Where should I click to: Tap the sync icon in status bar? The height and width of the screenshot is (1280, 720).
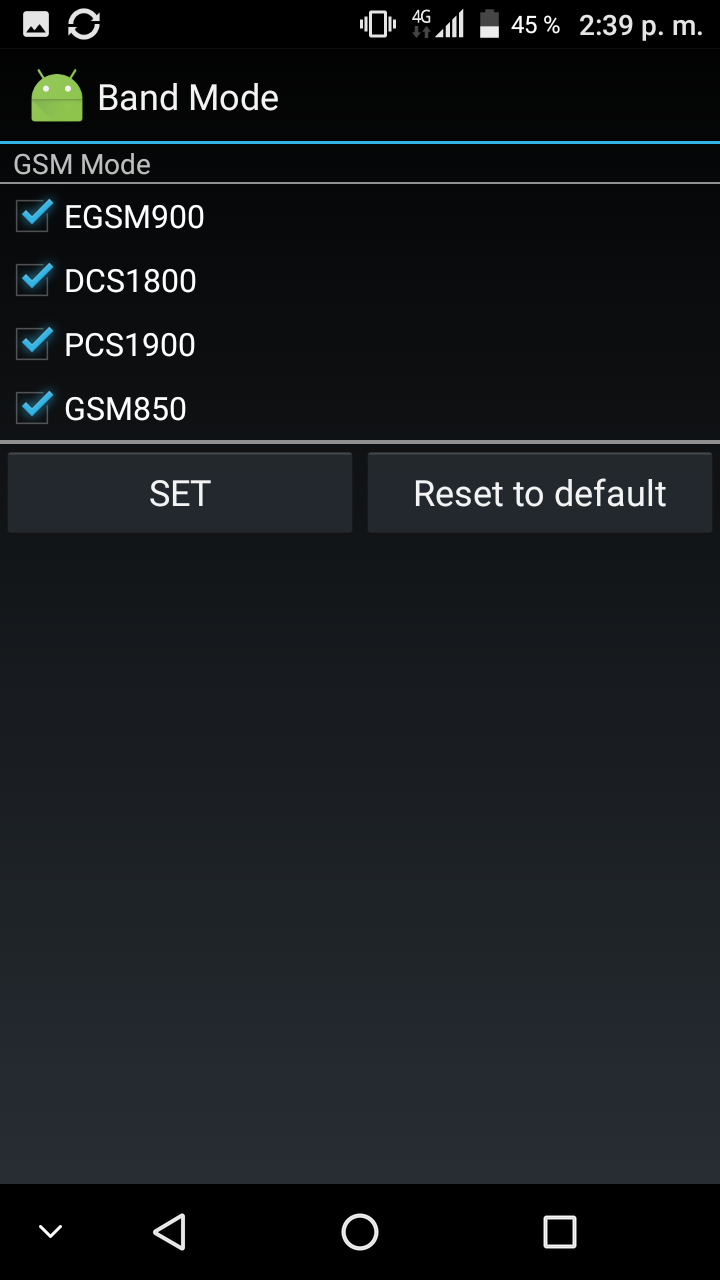pos(84,25)
